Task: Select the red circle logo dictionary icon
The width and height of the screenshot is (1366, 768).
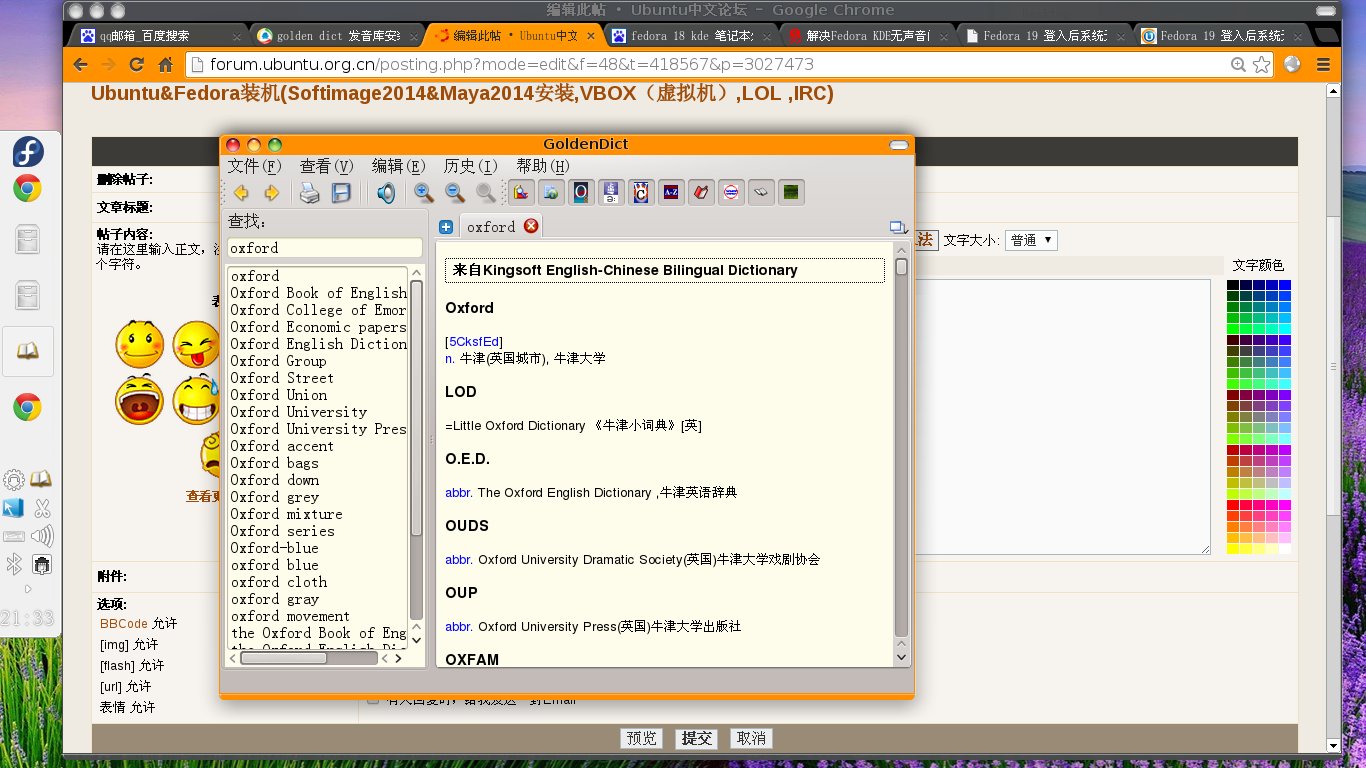Action: (731, 192)
